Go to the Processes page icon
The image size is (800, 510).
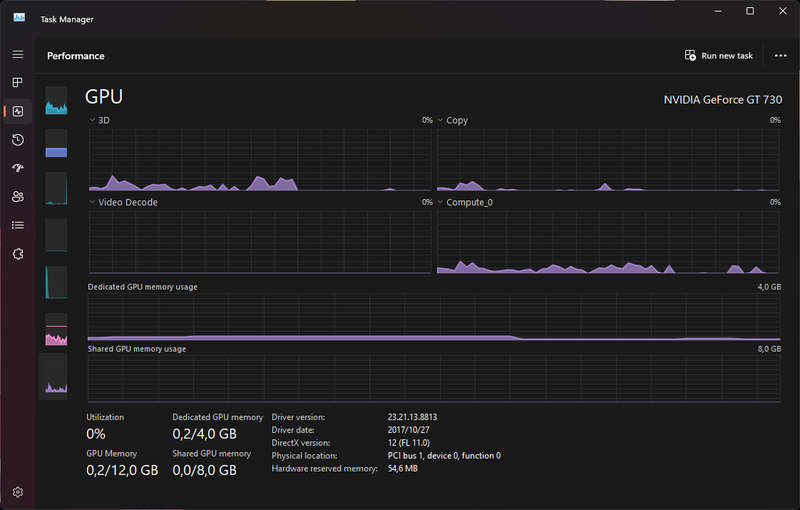click(x=18, y=82)
